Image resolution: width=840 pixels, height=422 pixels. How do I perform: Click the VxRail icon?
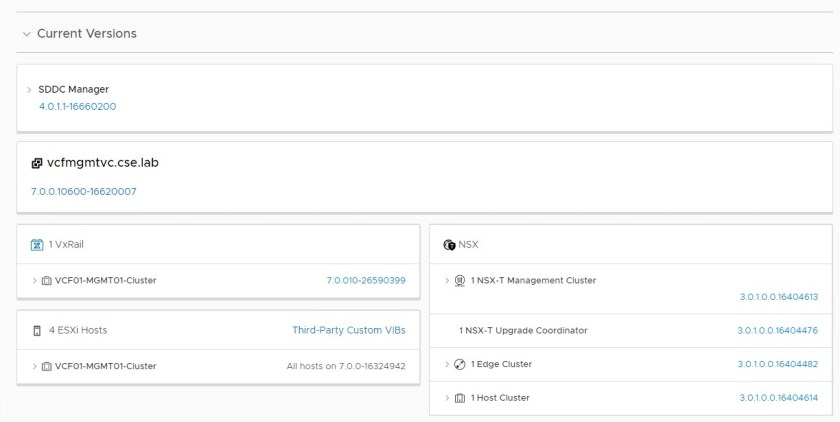click(37, 245)
